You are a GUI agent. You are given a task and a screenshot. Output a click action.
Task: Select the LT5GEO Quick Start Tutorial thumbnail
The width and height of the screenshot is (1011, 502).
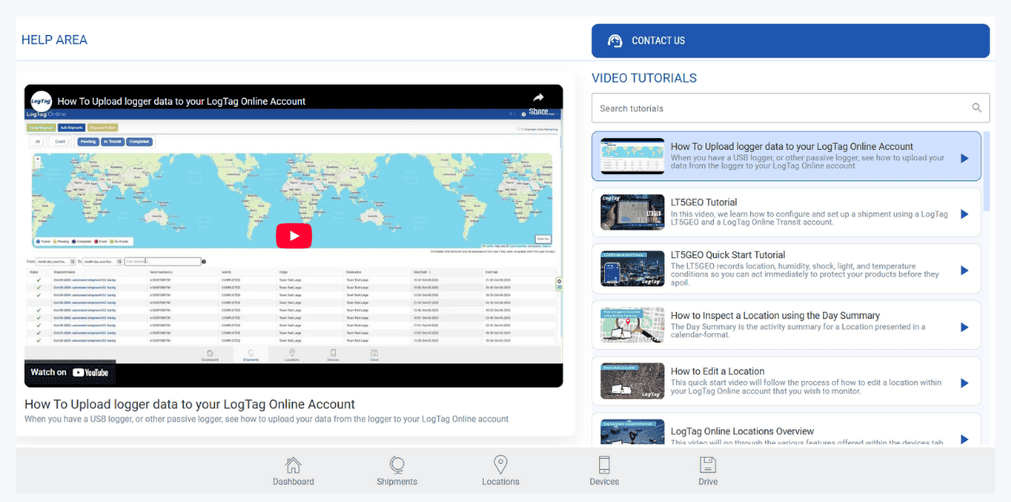(x=633, y=268)
